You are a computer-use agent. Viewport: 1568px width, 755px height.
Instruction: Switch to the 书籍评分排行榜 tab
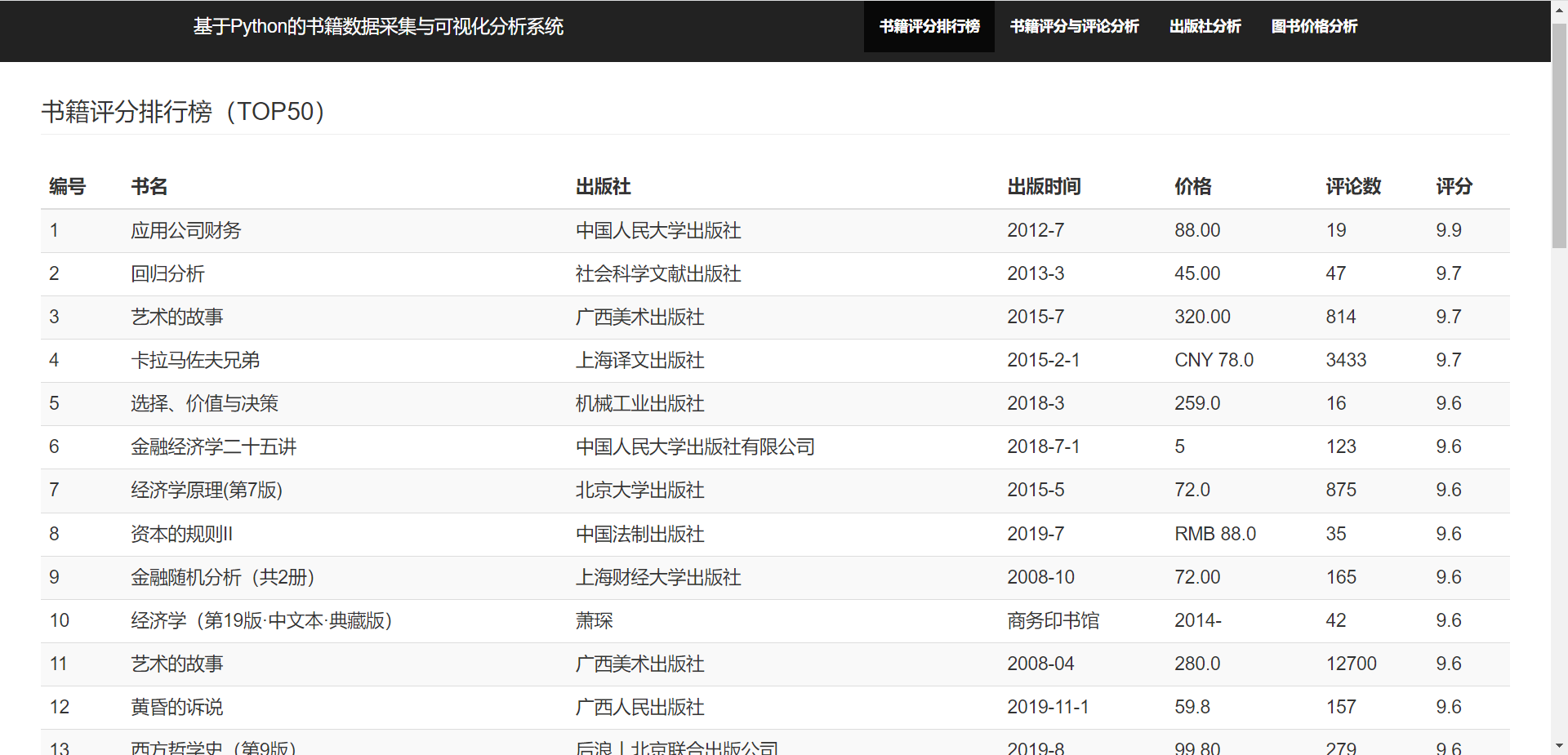928,26
